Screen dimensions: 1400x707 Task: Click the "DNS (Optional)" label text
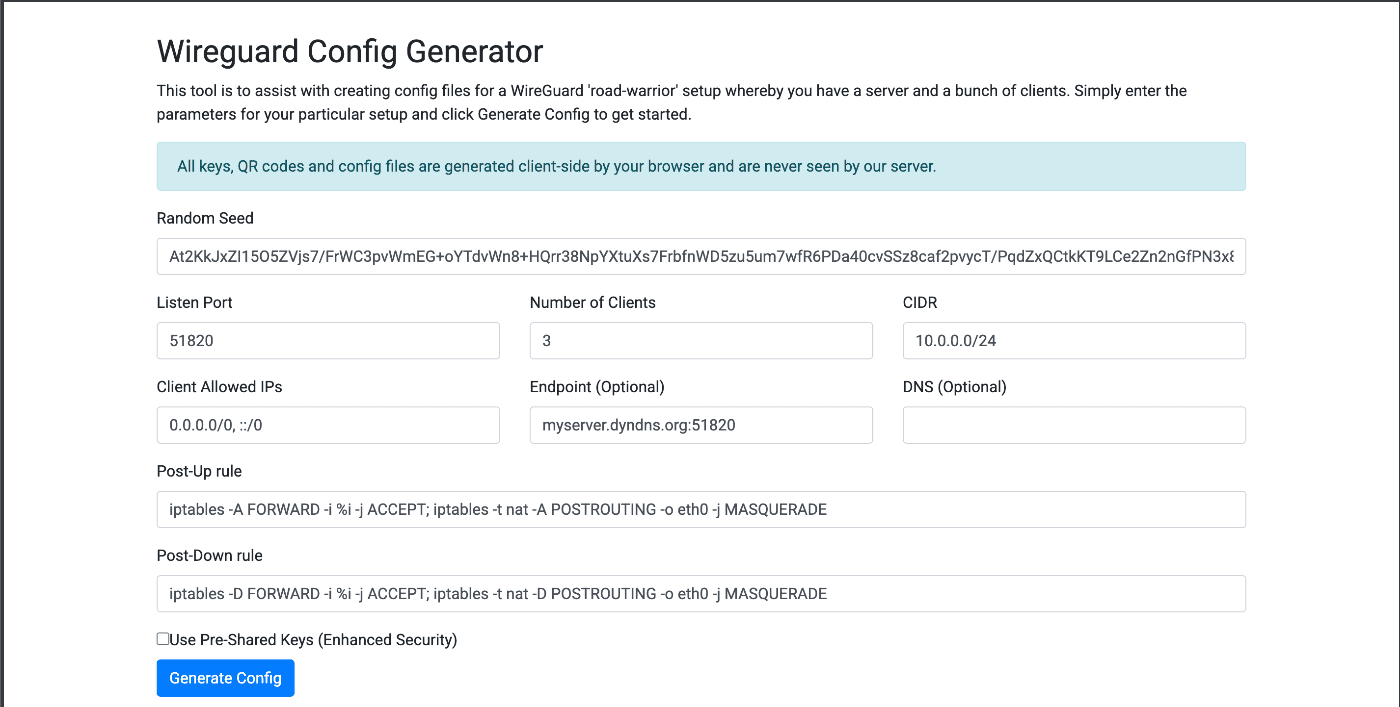point(954,387)
